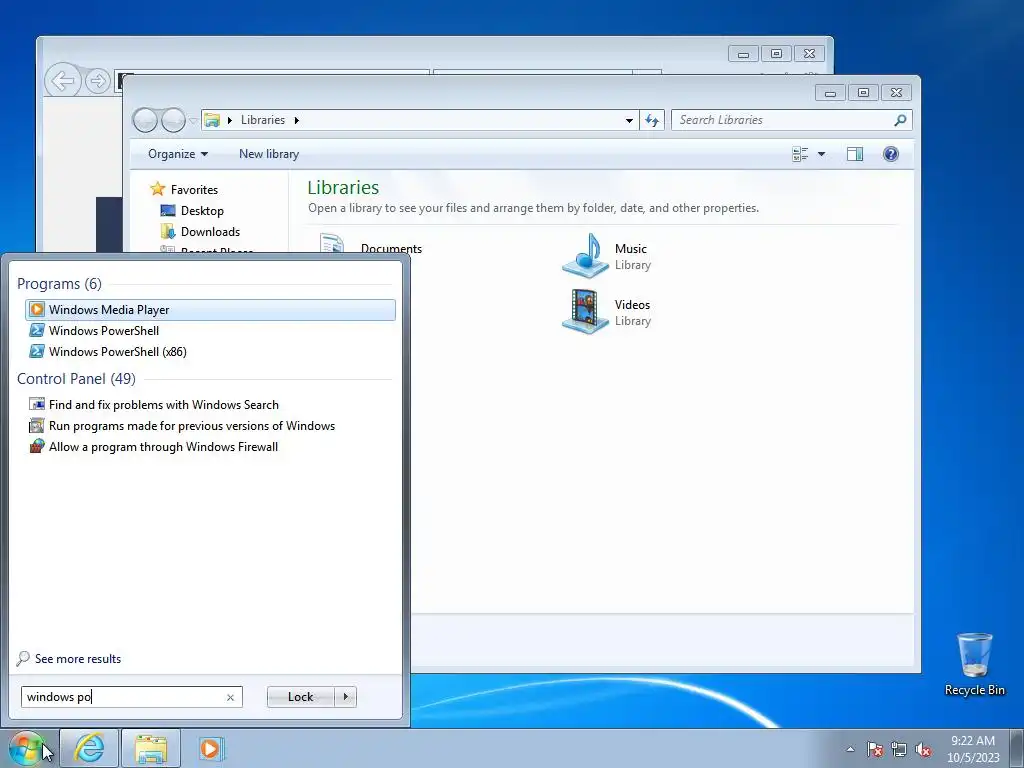
Task: Expand the arrow before Libraries breadcrumb
Action: point(230,120)
